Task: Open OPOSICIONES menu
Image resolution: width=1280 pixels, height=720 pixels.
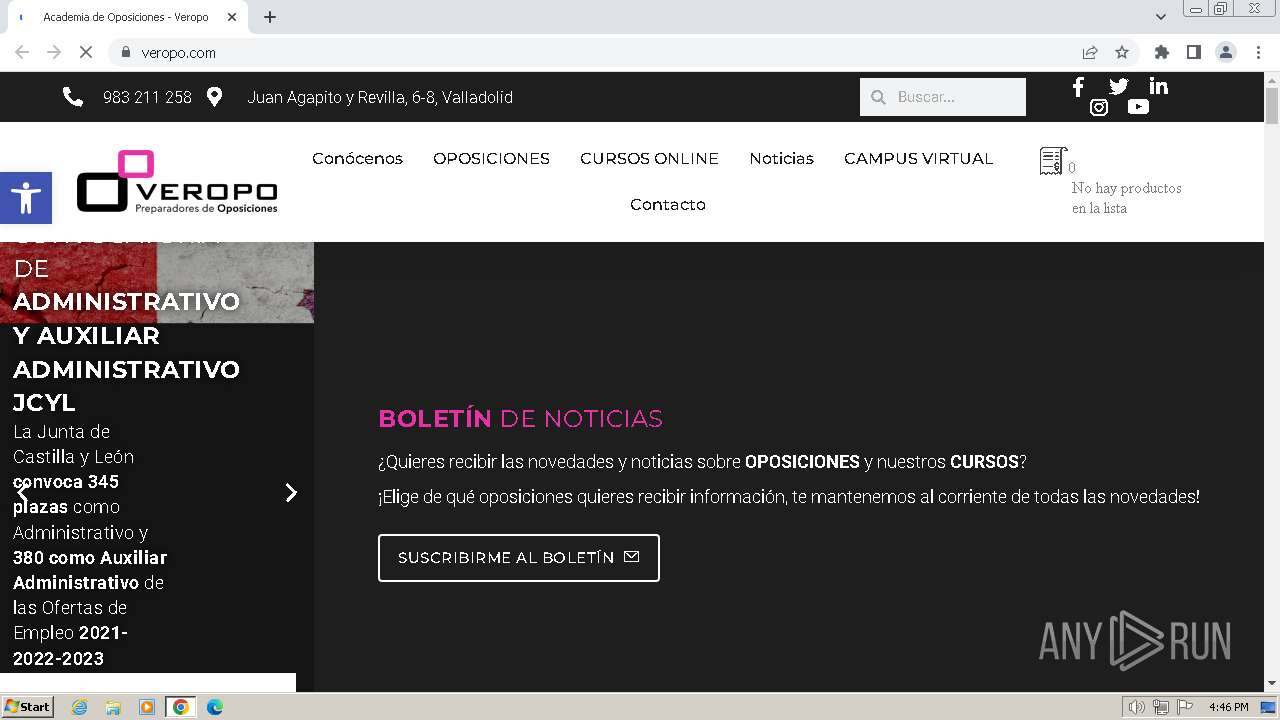Action: pos(491,158)
